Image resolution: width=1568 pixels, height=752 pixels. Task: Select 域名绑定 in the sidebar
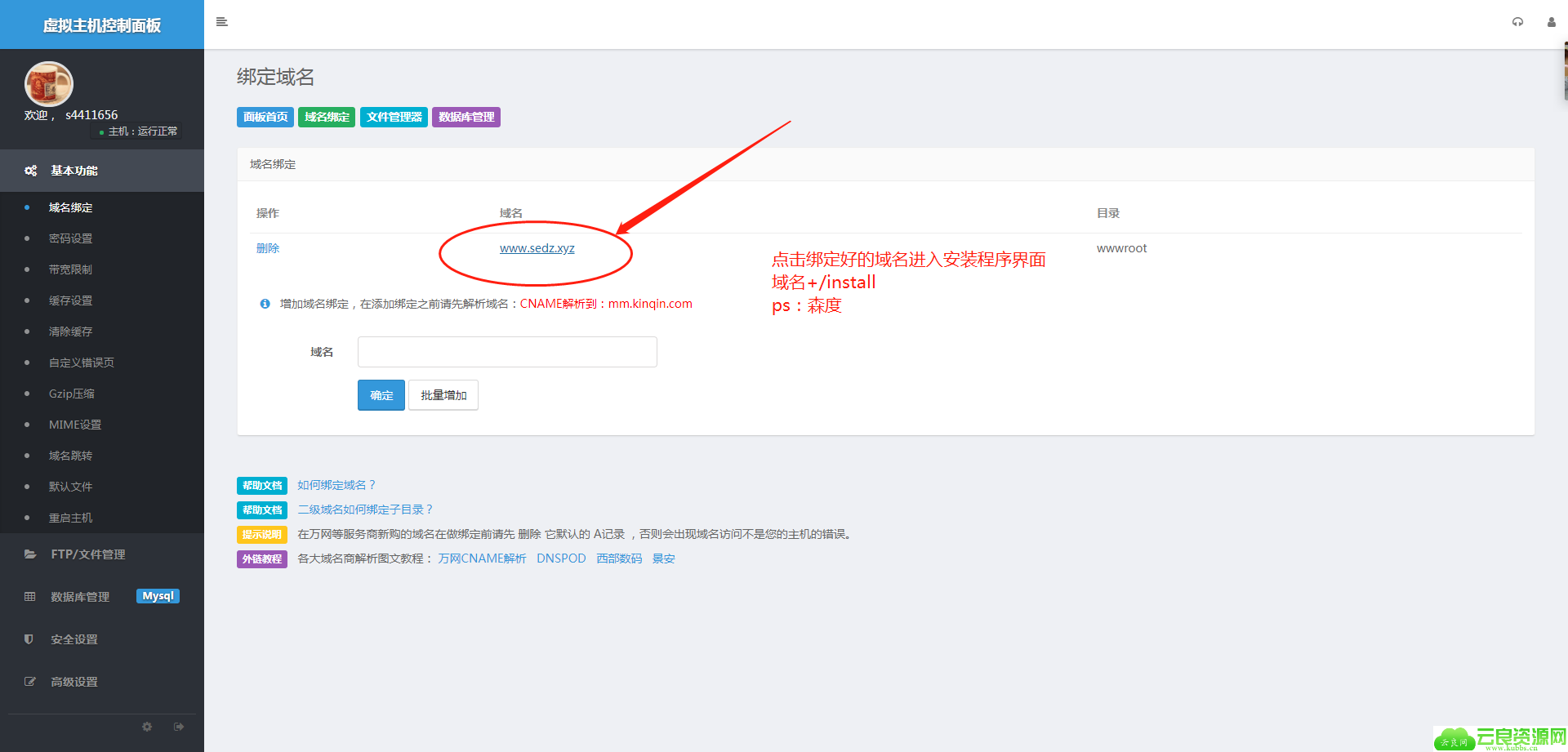(70, 207)
